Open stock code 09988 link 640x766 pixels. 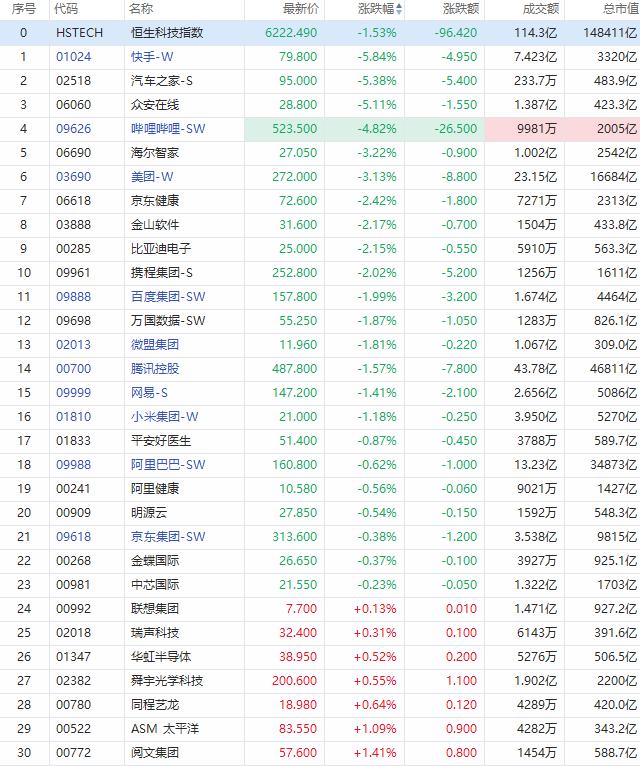coord(73,464)
